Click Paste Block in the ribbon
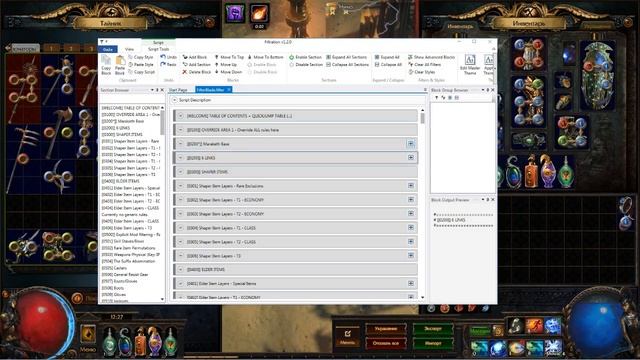This screenshot has height=360, width=640. [x=120, y=65]
